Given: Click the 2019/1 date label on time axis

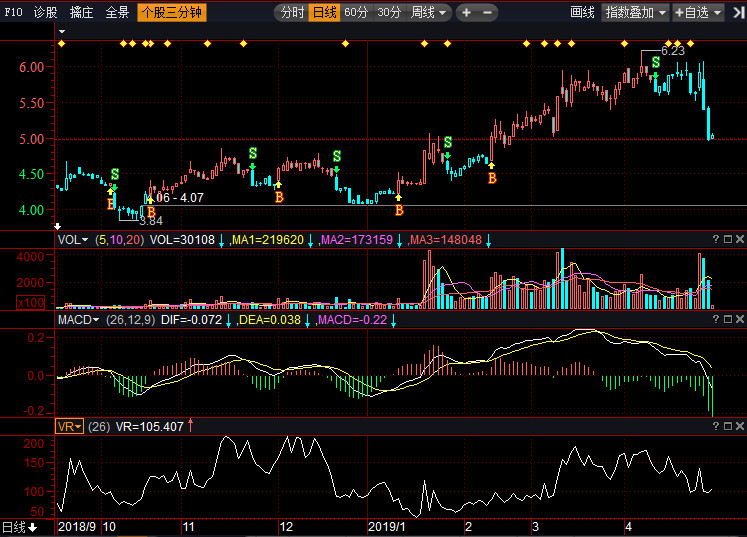Looking at the screenshot, I should (387, 527).
